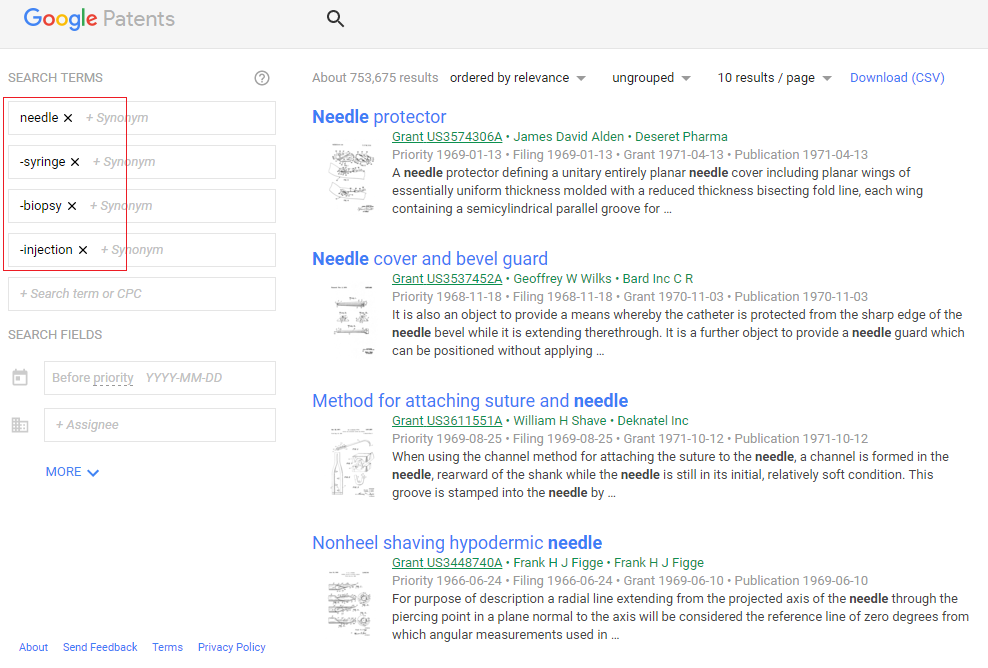The image size is (988, 668).
Task: Remove the -syringe search term
Action: (x=75, y=162)
